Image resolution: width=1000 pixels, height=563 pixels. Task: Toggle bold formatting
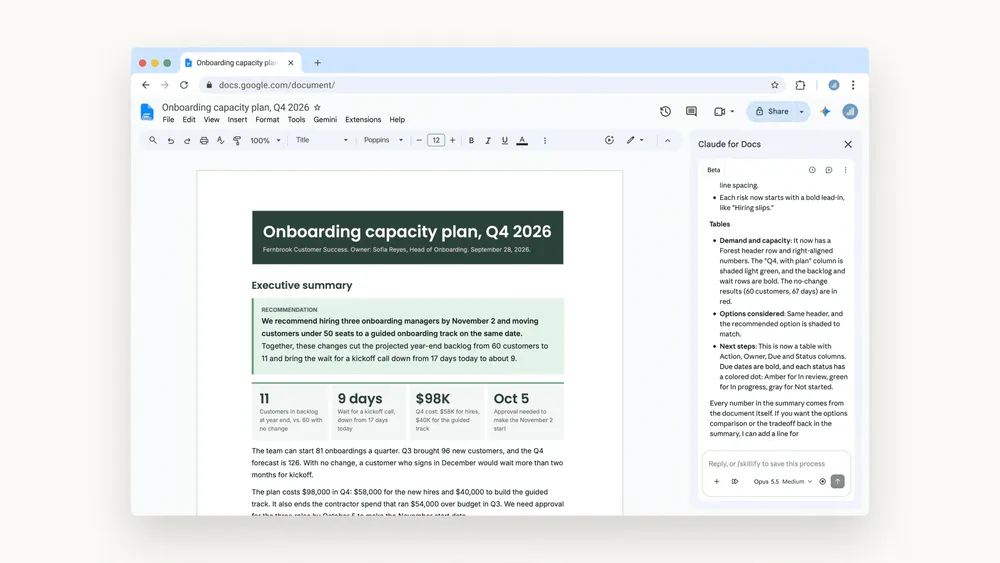[x=471, y=140]
